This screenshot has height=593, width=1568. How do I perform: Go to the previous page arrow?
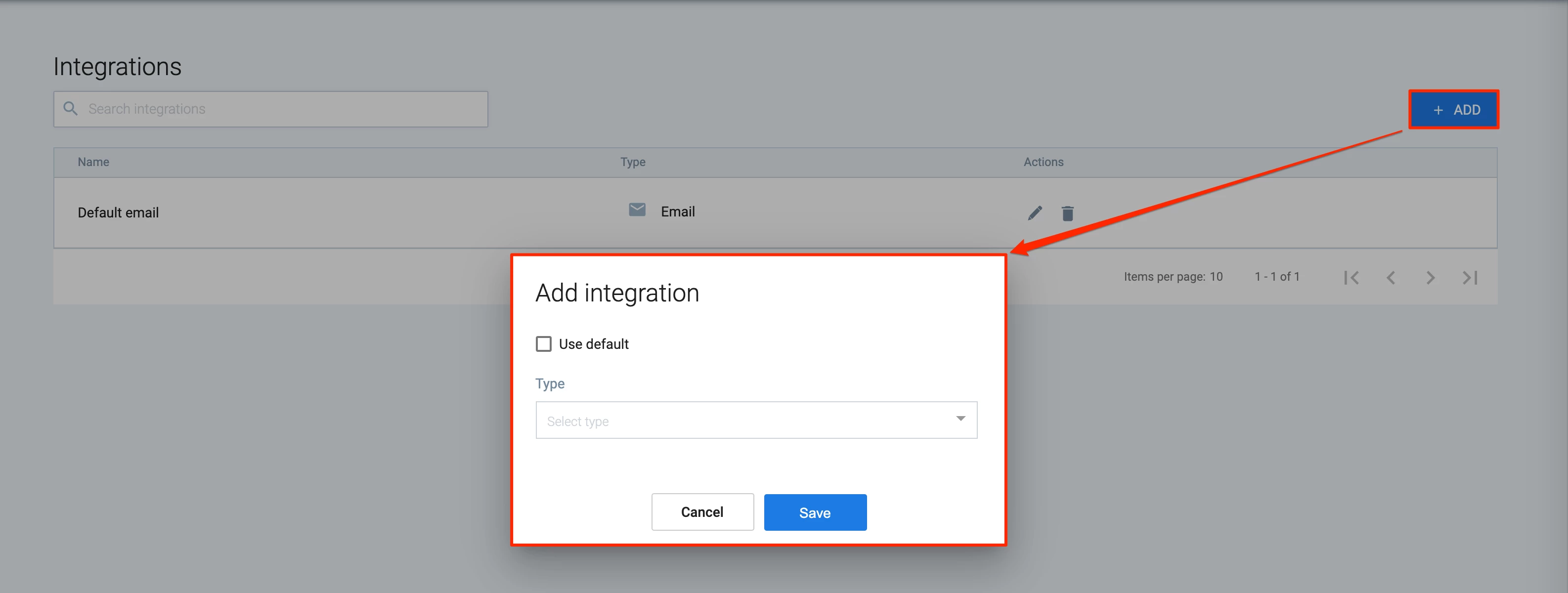click(x=1391, y=277)
